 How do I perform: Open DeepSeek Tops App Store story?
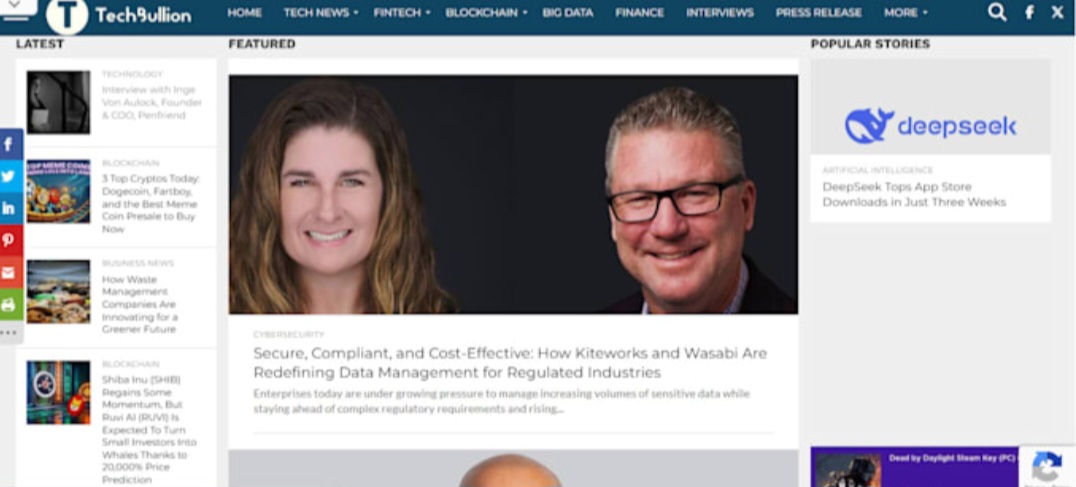pyautogui.click(x=914, y=194)
